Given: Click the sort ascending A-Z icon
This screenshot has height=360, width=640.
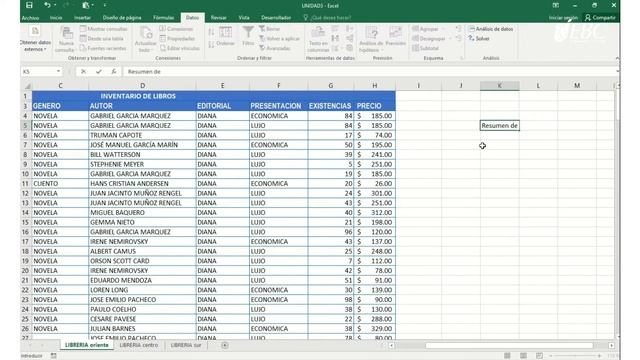Looking at the screenshot, I should 211,32.
